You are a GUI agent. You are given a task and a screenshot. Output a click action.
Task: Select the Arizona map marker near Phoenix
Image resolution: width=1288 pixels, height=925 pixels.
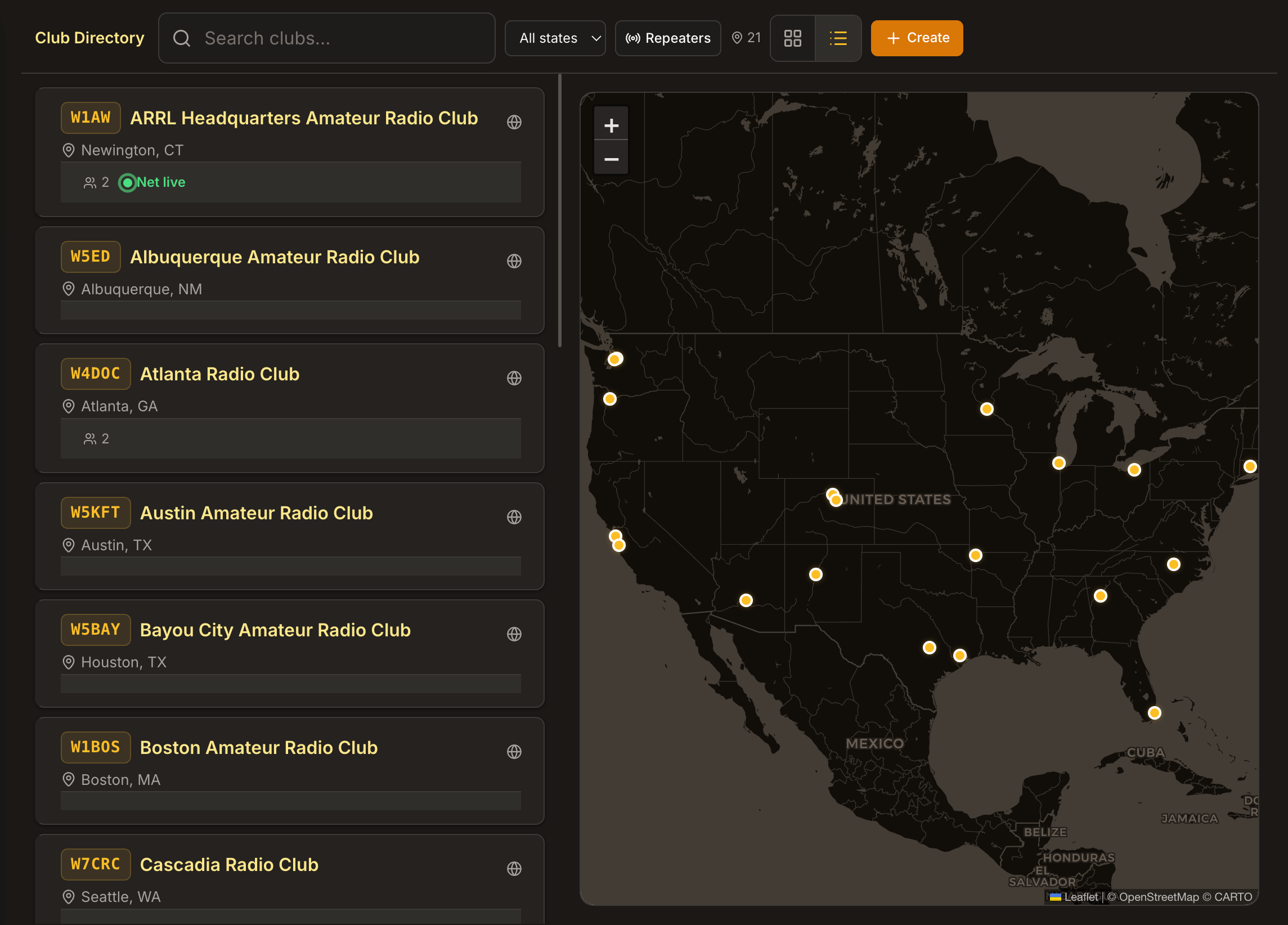pos(746,600)
